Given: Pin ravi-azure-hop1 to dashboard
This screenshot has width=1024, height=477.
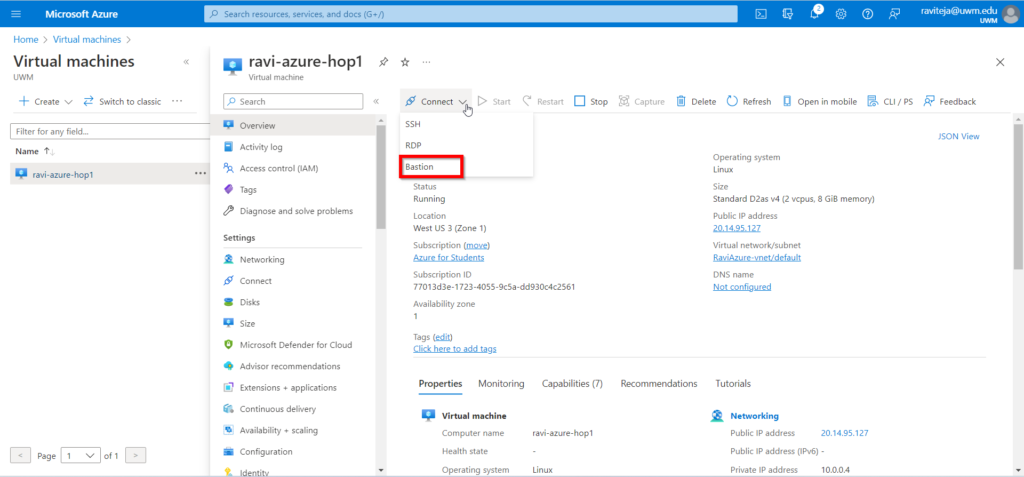Looking at the screenshot, I should click(x=383, y=62).
